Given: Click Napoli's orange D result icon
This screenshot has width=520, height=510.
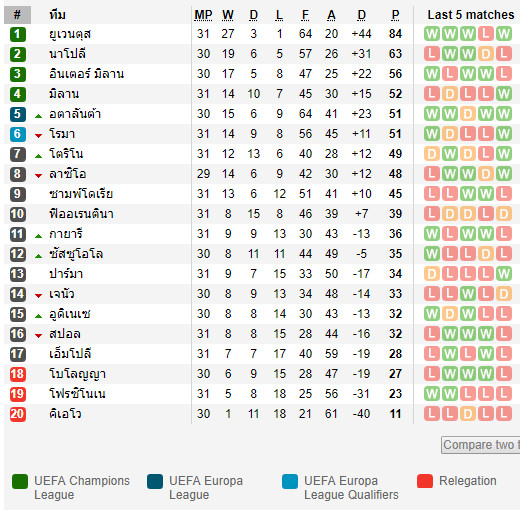Looking at the screenshot, I should pos(486,54).
